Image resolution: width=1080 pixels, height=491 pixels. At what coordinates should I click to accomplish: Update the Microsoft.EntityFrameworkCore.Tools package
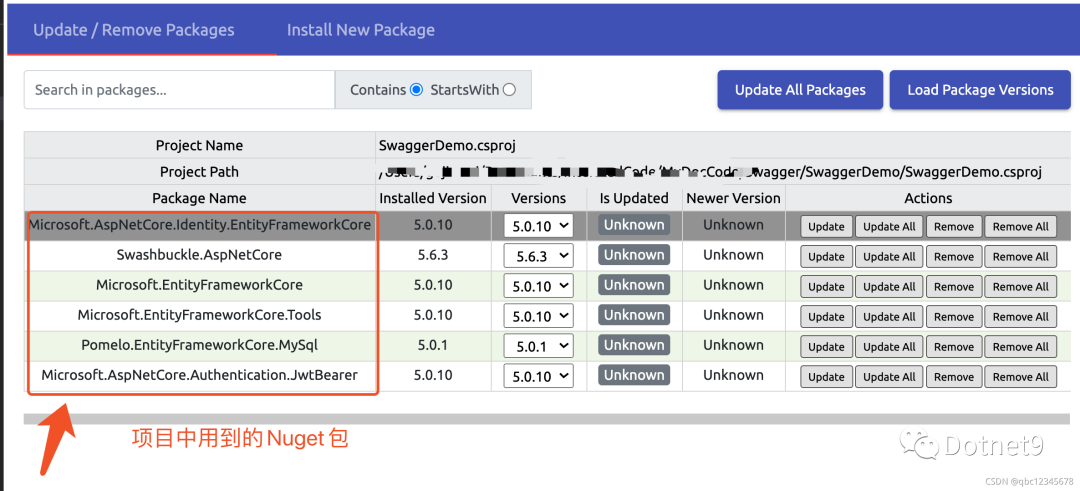827,317
